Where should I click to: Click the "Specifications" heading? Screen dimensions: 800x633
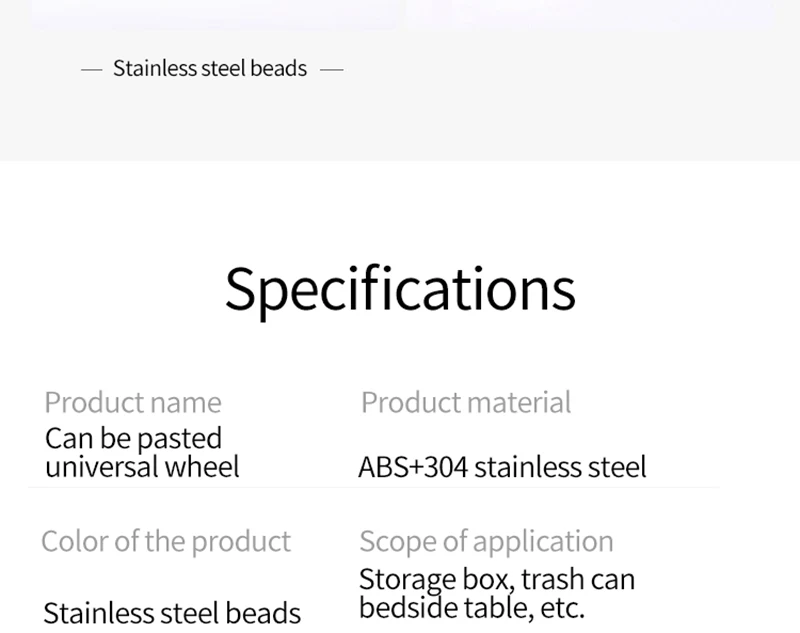(x=400, y=289)
